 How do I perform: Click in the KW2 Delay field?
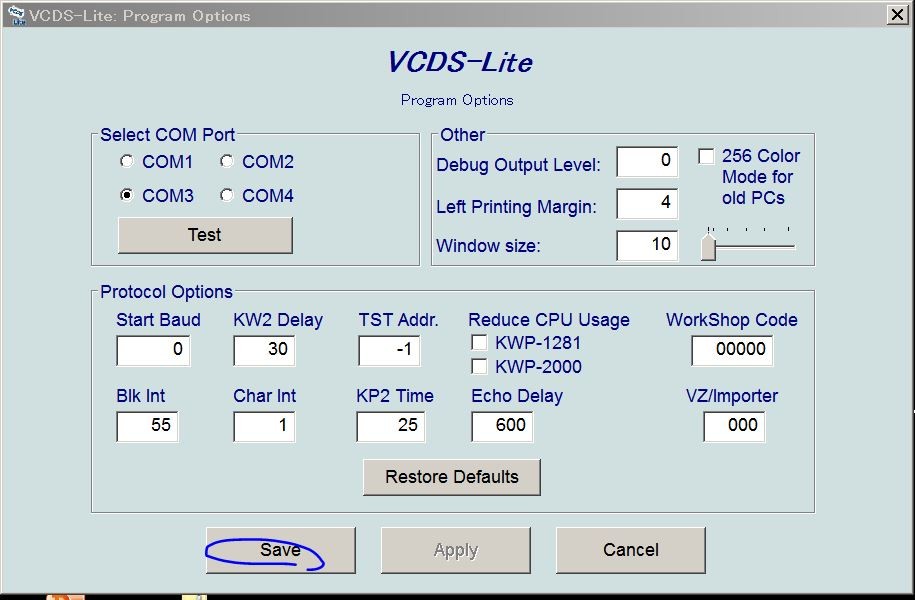coord(264,350)
